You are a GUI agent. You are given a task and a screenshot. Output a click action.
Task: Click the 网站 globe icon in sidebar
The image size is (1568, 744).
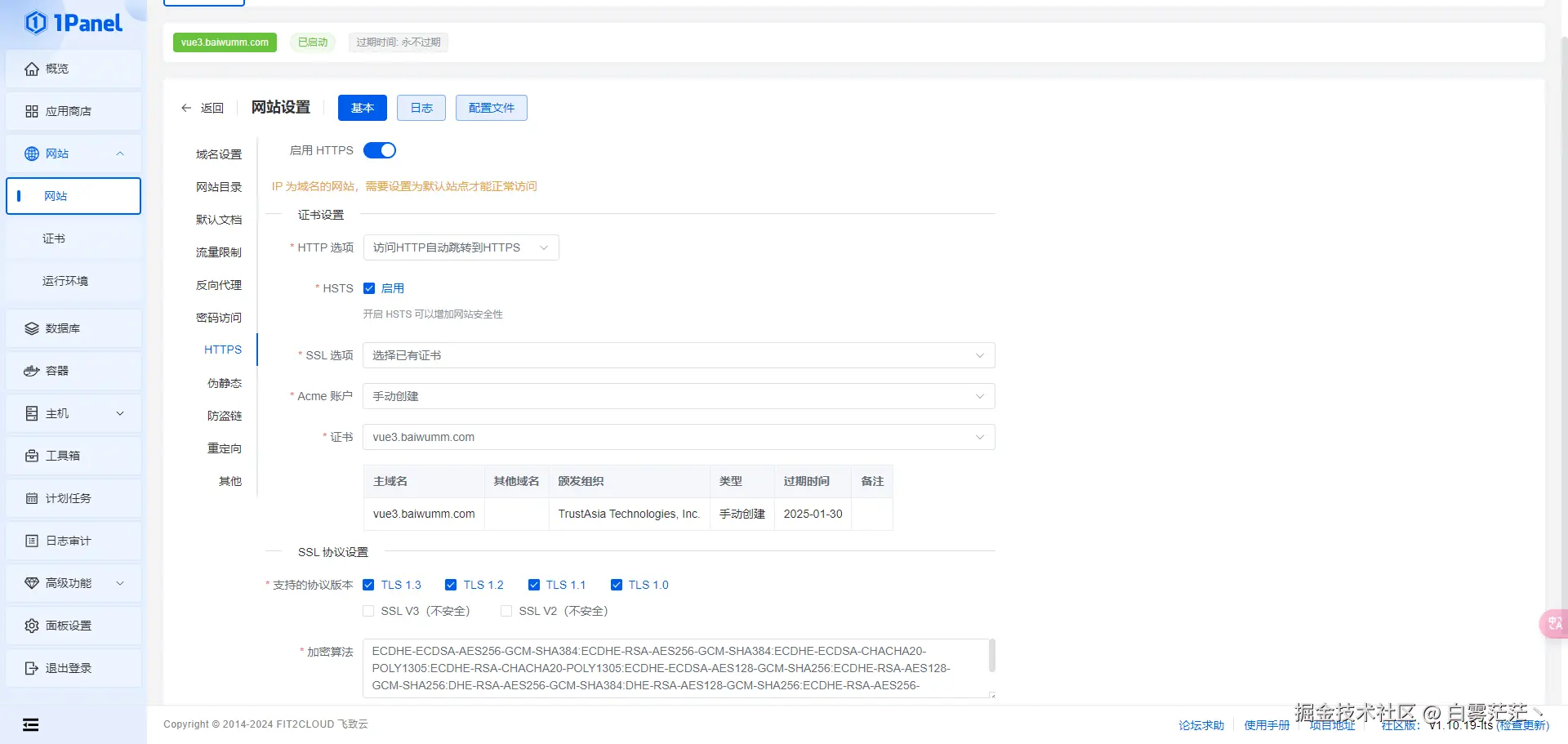click(32, 154)
